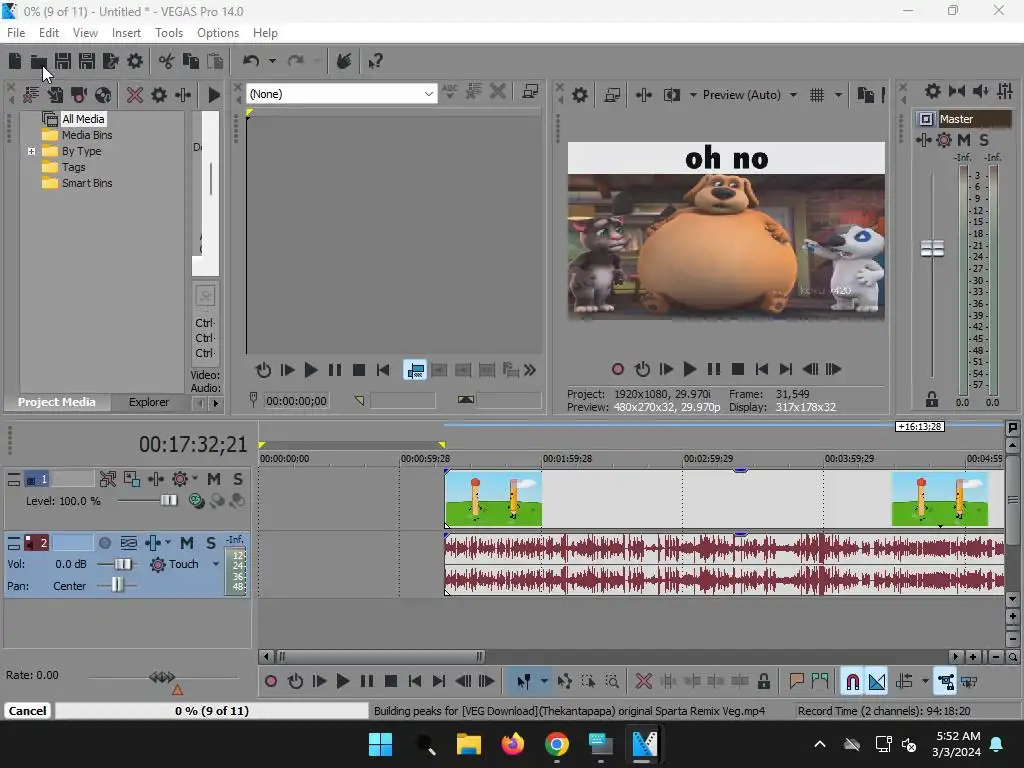Click the timeline Record button
1024x768 pixels.
pyautogui.click(x=271, y=682)
